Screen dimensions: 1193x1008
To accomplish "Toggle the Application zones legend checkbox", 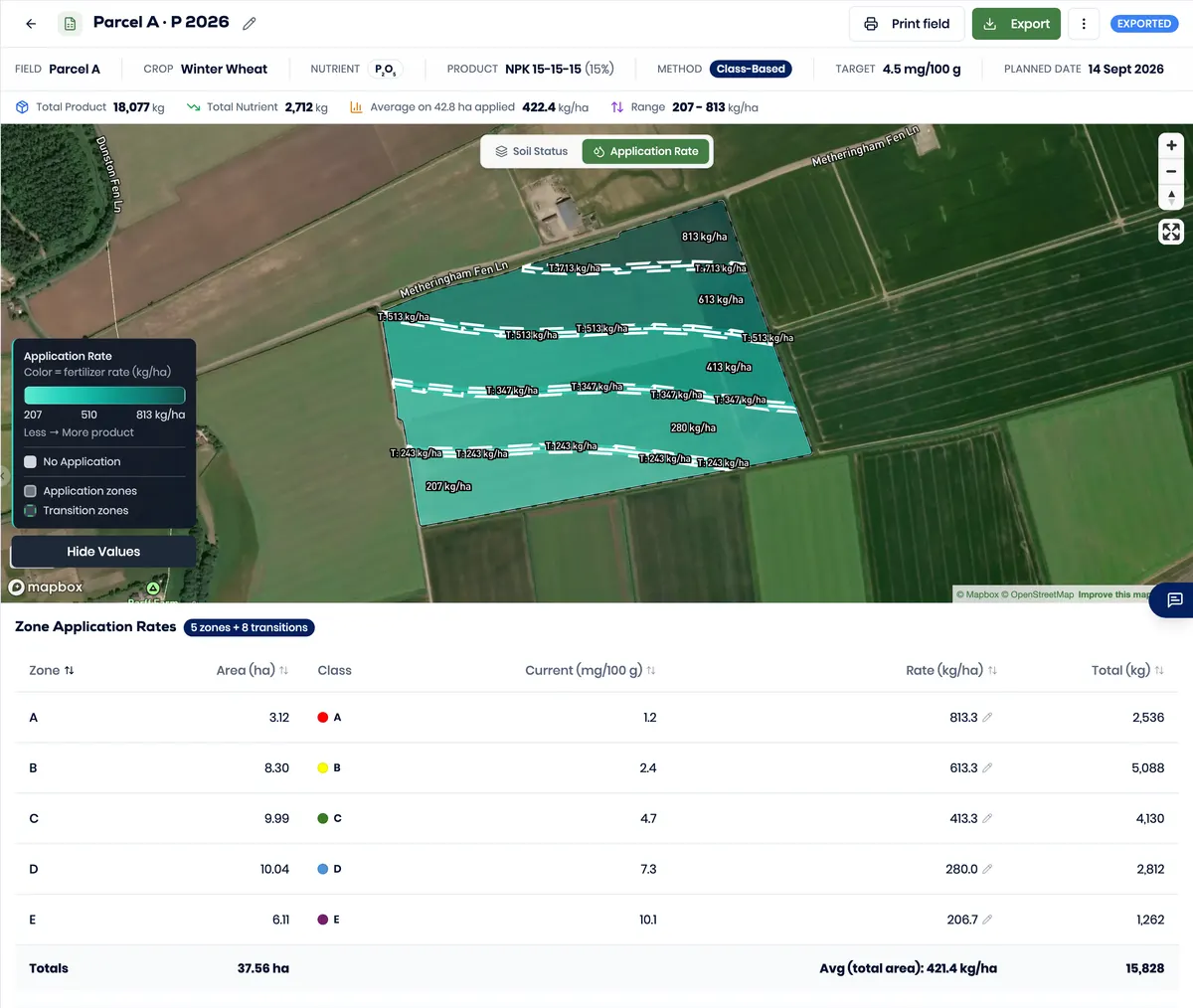I will pyautogui.click(x=30, y=491).
